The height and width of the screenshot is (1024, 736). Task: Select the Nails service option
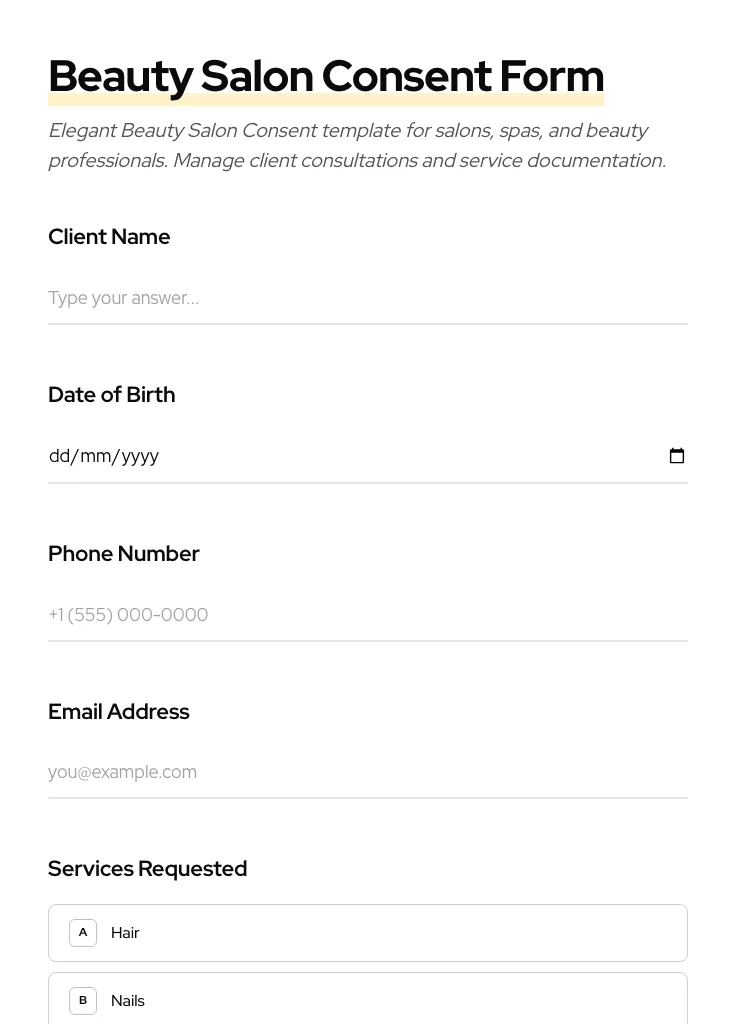368,1000
